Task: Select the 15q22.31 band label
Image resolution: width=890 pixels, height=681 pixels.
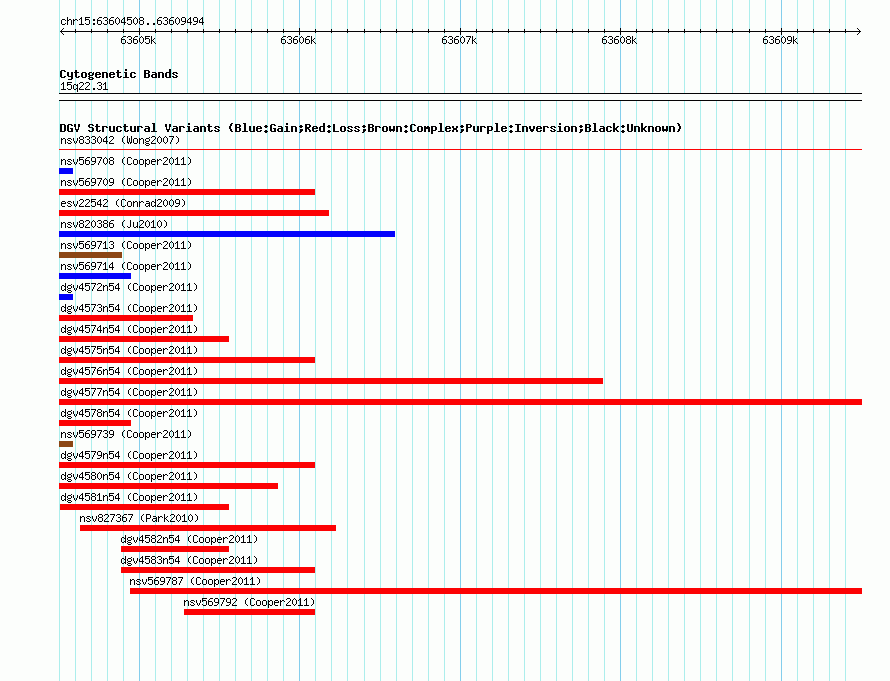Action: (84, 86)
